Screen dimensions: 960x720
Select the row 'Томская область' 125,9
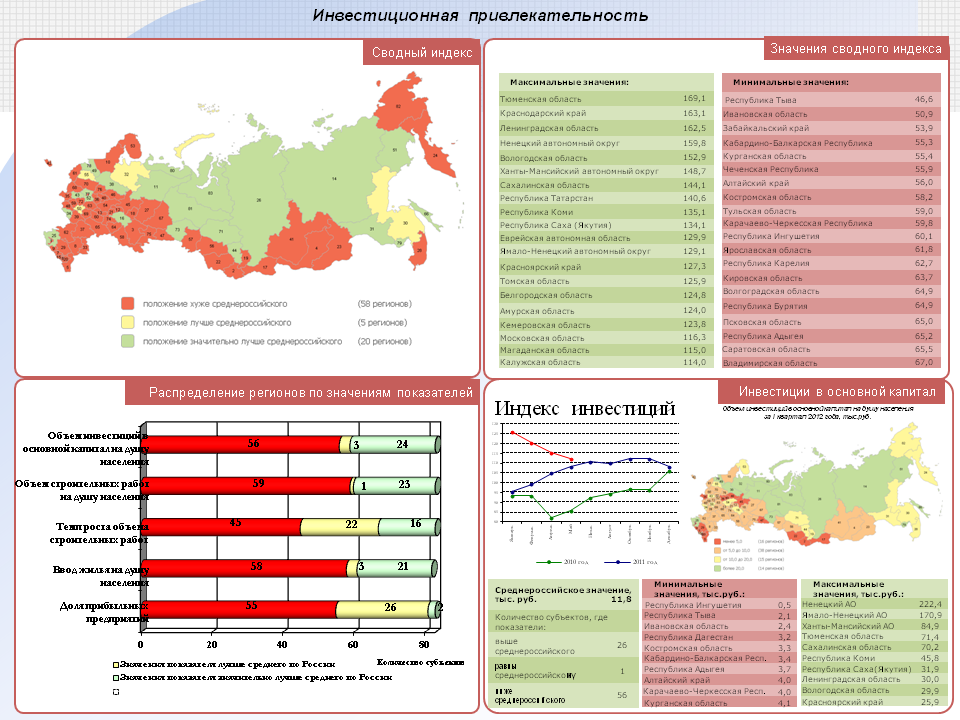(x=606, y=280)
